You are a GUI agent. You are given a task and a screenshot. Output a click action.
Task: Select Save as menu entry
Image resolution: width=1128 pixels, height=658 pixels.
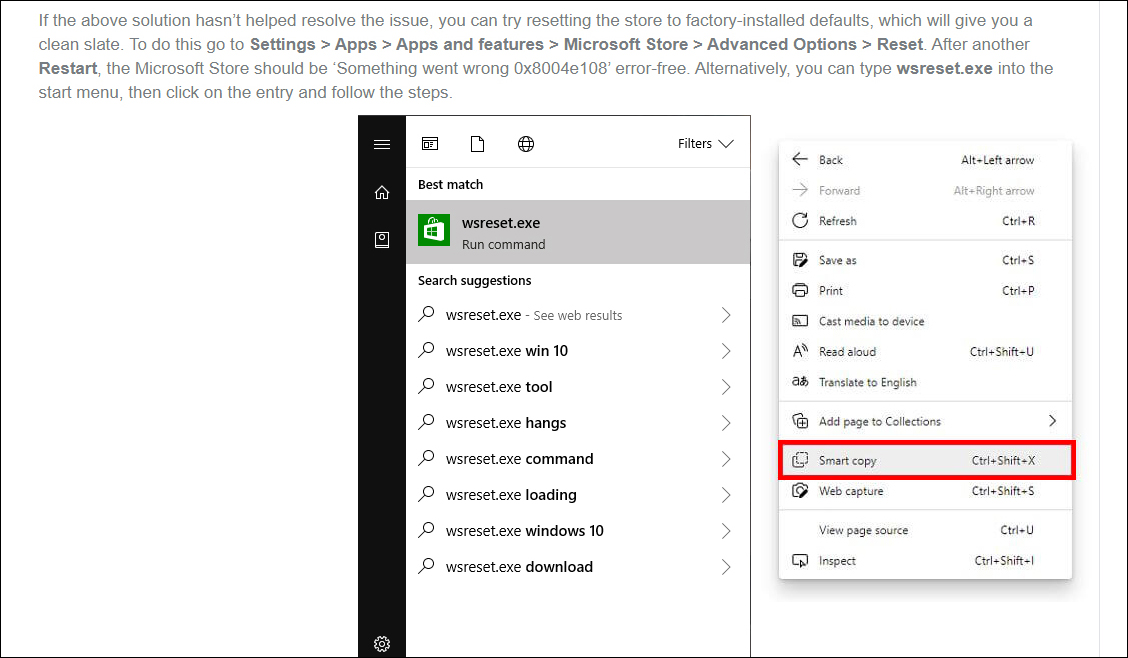[x=925, y=260]
